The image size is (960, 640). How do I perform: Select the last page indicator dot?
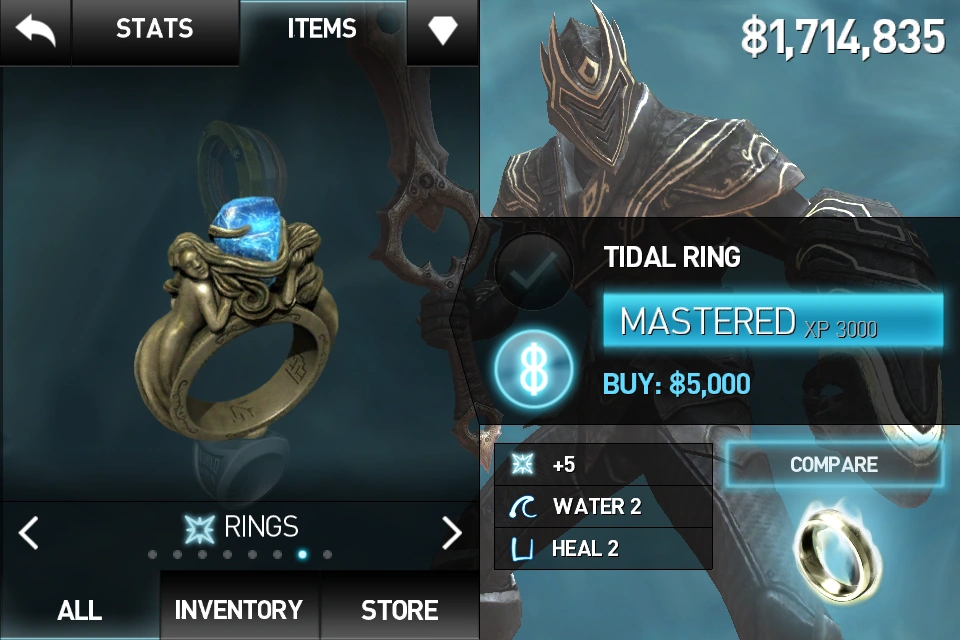[x=328, y=554]
